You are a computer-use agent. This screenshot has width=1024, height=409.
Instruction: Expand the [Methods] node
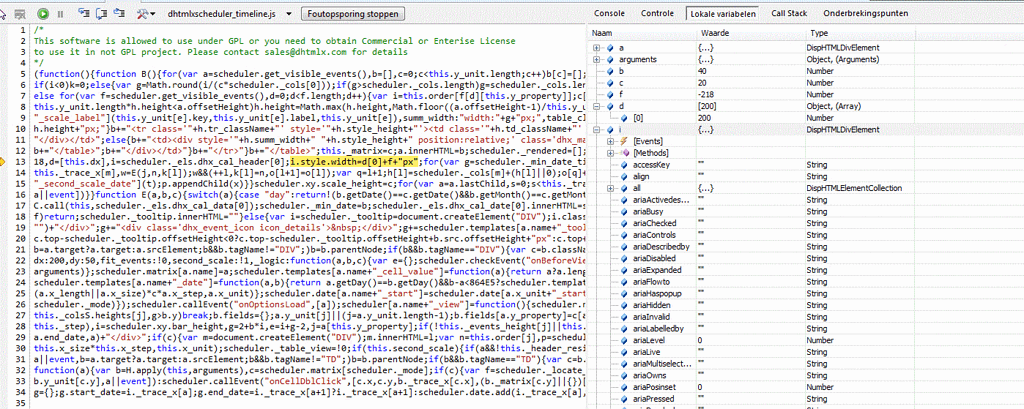(x=610, y=153)
